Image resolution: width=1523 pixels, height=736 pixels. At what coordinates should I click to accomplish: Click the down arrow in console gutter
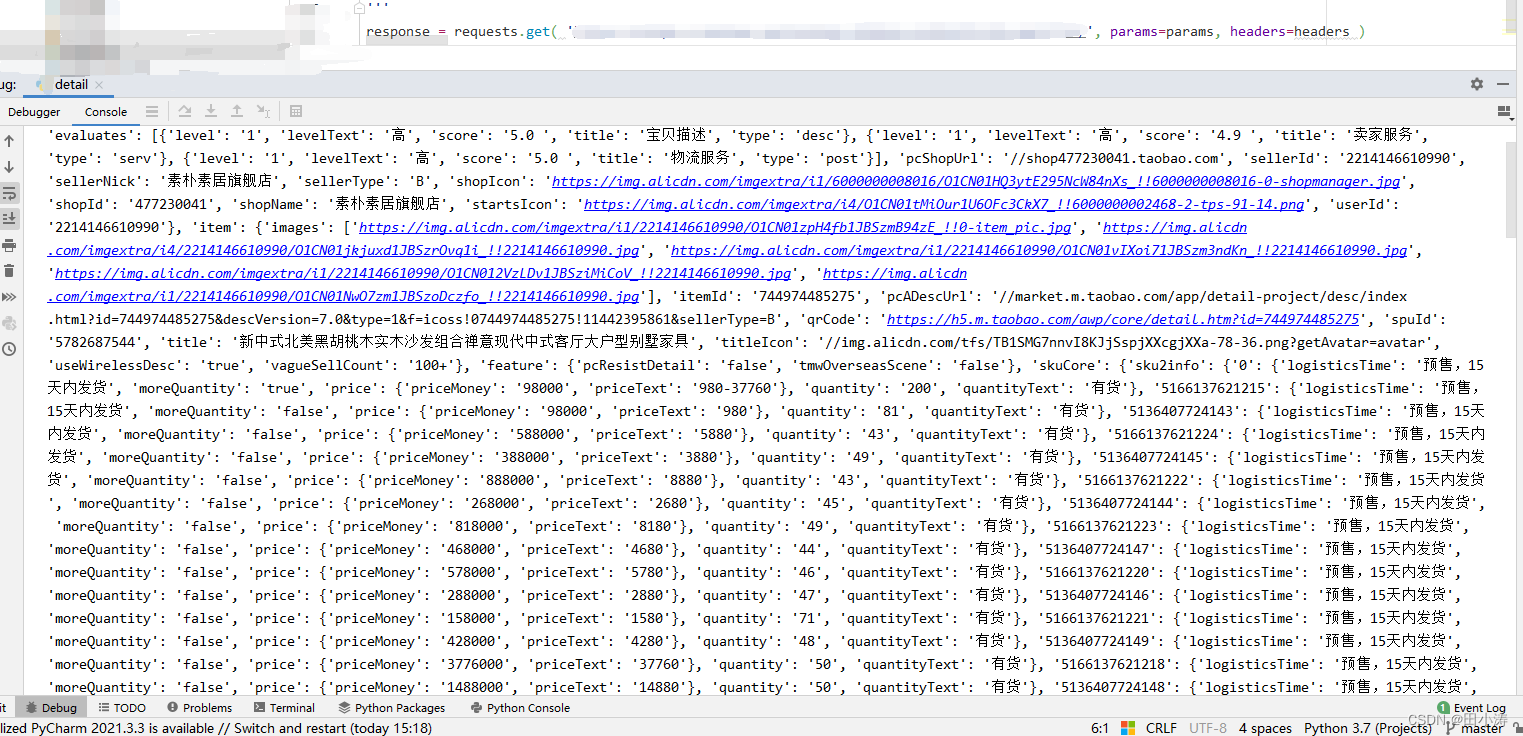(9, 167)
